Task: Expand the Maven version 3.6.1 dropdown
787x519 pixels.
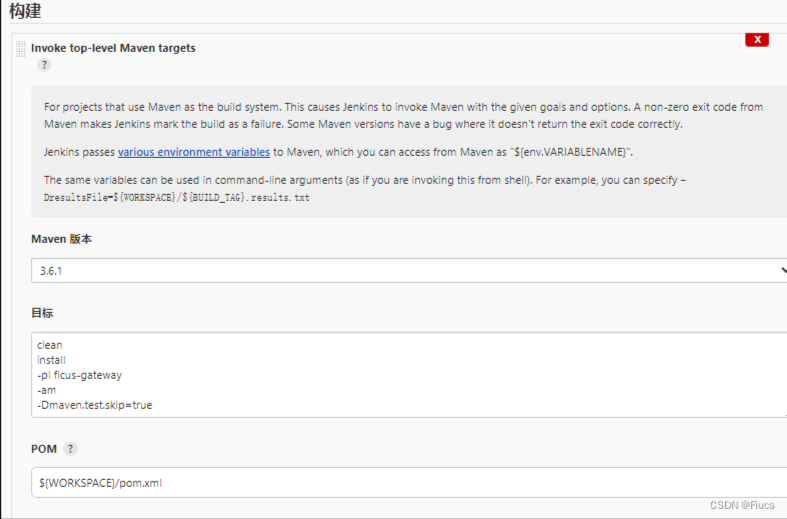Action: tap(408, 271)
